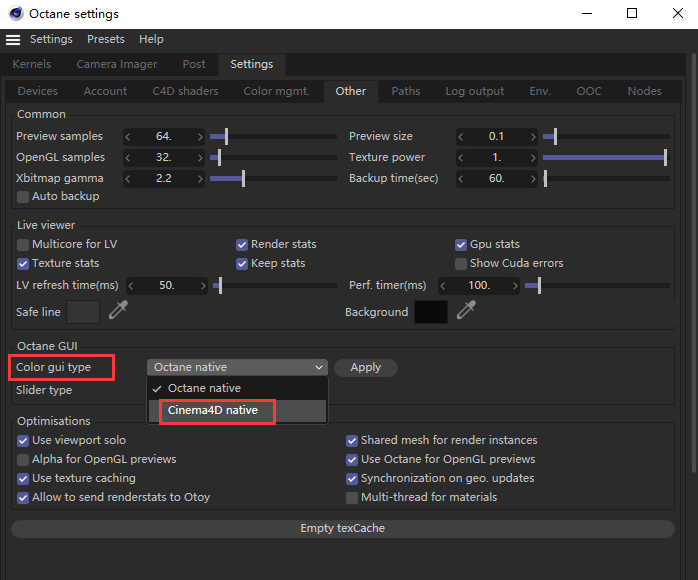The height and width of the screenshot is (580, 698).
Task: Enable Show Cuda errors checkbox
Action: coord(461,264)
